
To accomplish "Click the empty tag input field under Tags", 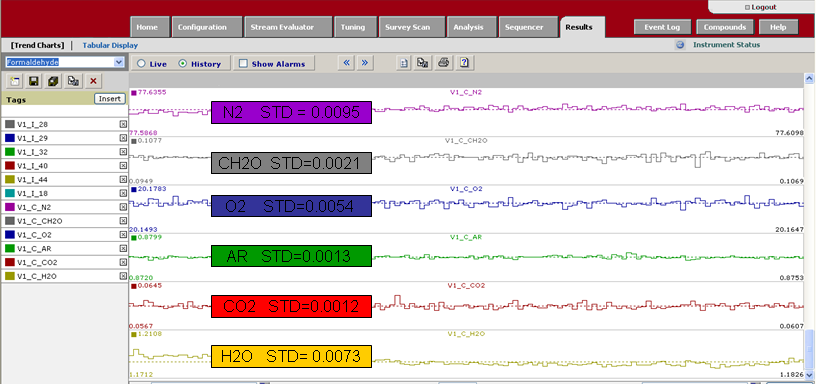I will [65, 111].
